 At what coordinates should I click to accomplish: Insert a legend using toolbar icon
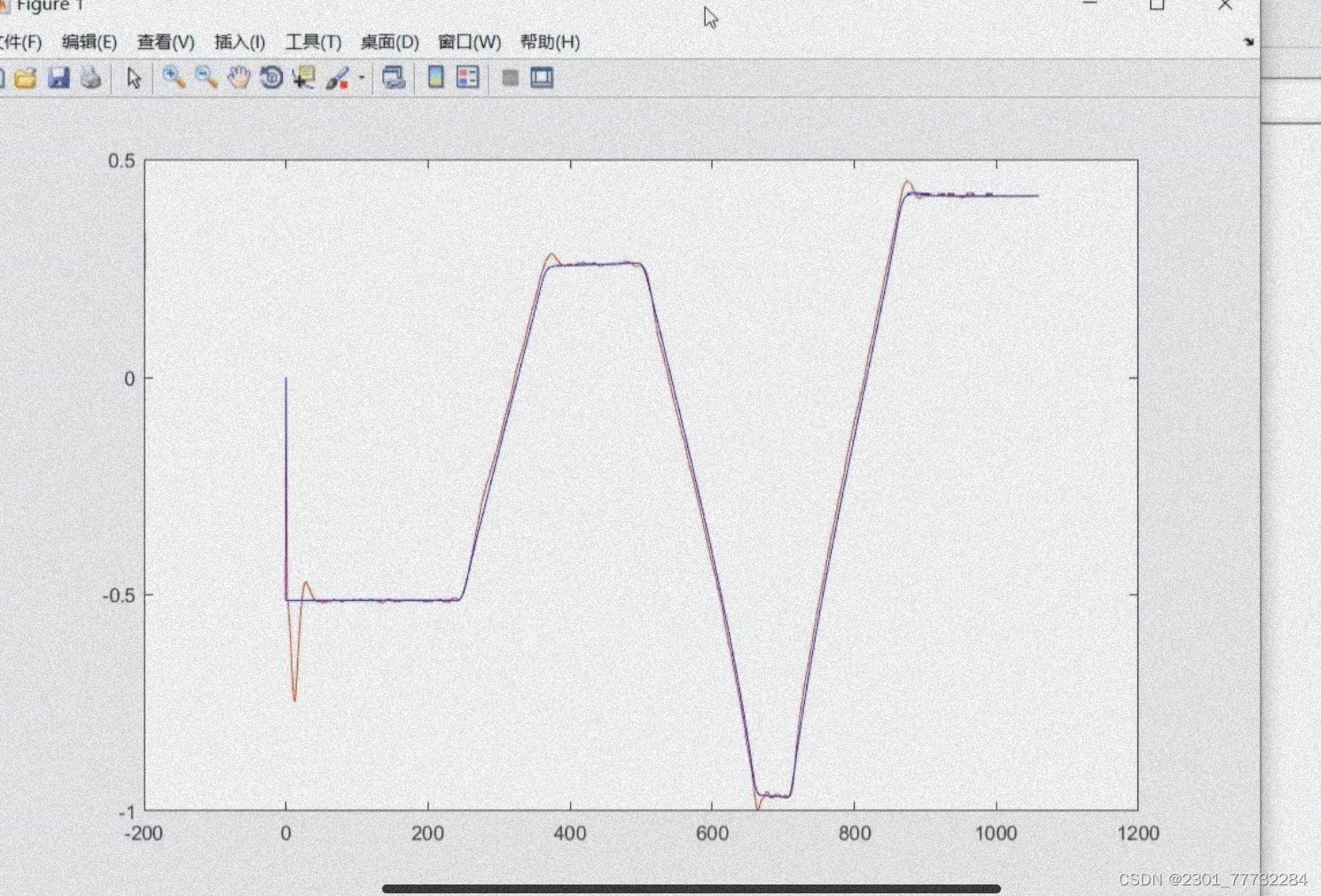468,78
